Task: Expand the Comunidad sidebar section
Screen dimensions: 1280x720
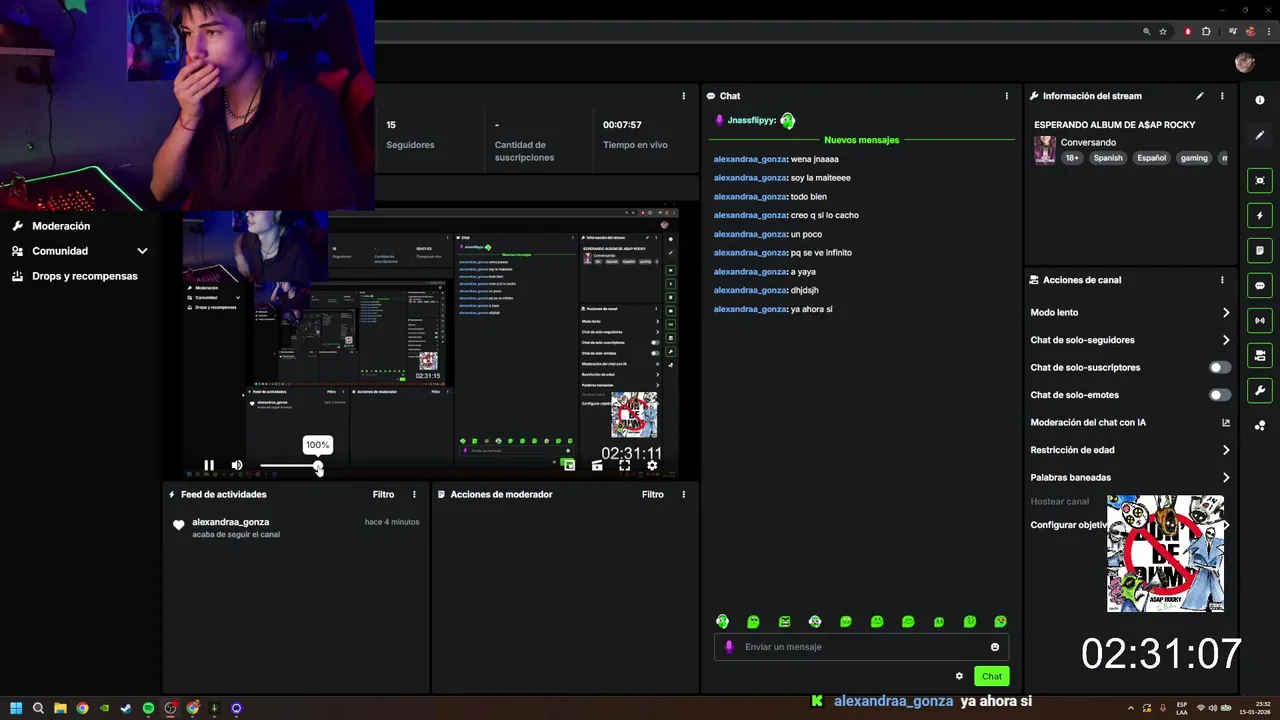Action: pos(80,251)
